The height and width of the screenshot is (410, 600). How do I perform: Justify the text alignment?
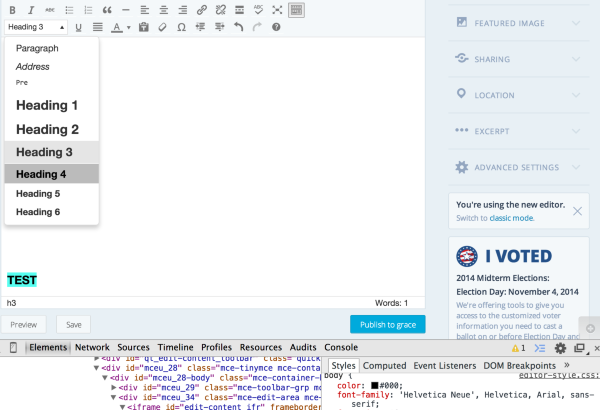98,27
